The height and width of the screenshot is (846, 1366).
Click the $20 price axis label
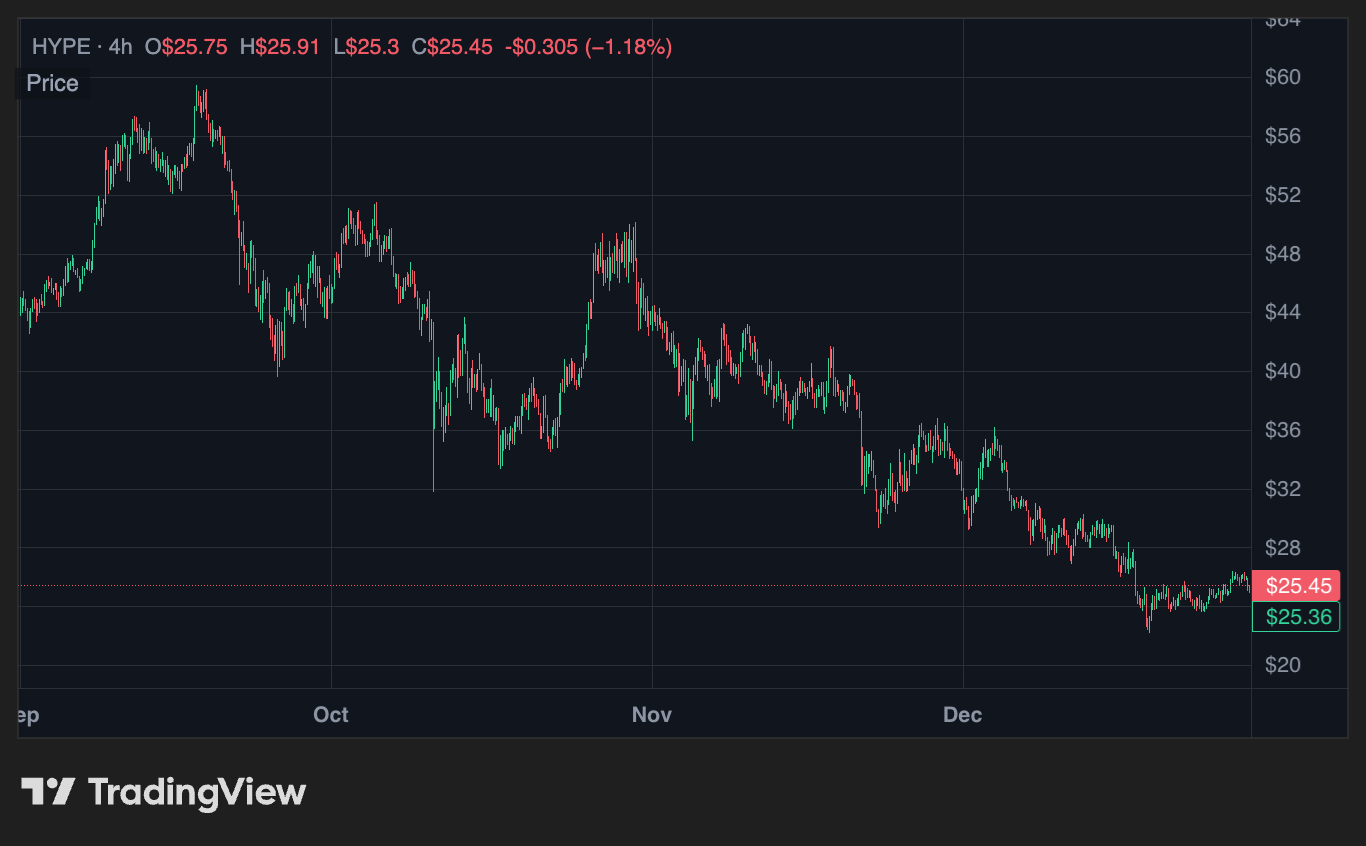click(1285, 665)
